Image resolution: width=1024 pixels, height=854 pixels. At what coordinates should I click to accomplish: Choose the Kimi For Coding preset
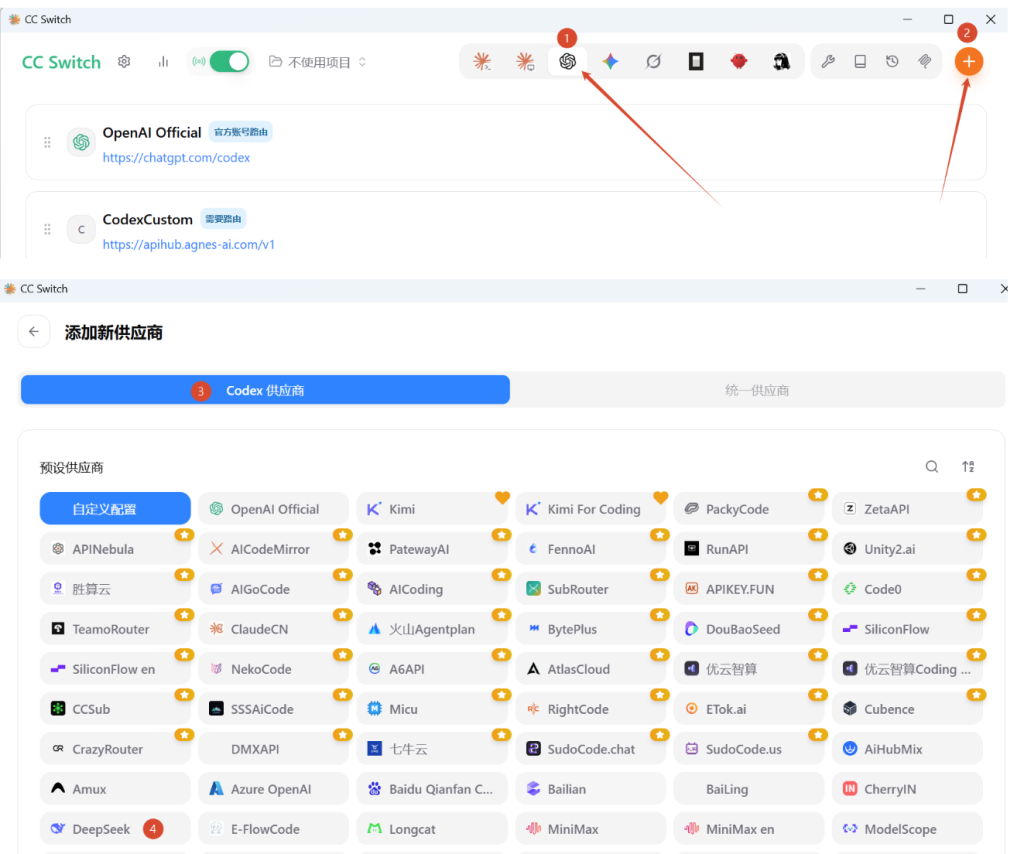coord(590,509)
